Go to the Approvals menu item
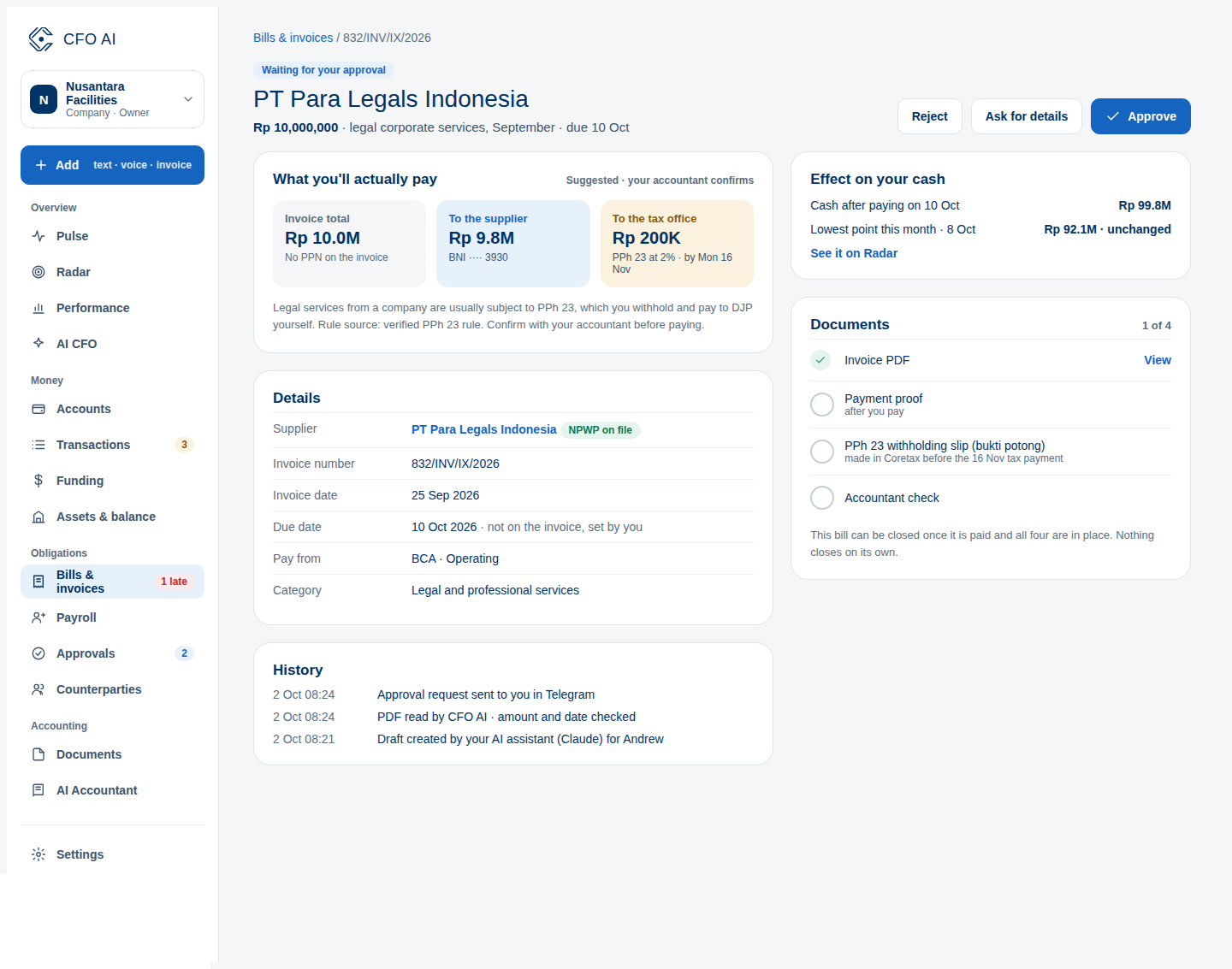The height and width of the screenshot is (969, 1232). tap(112, 653)
